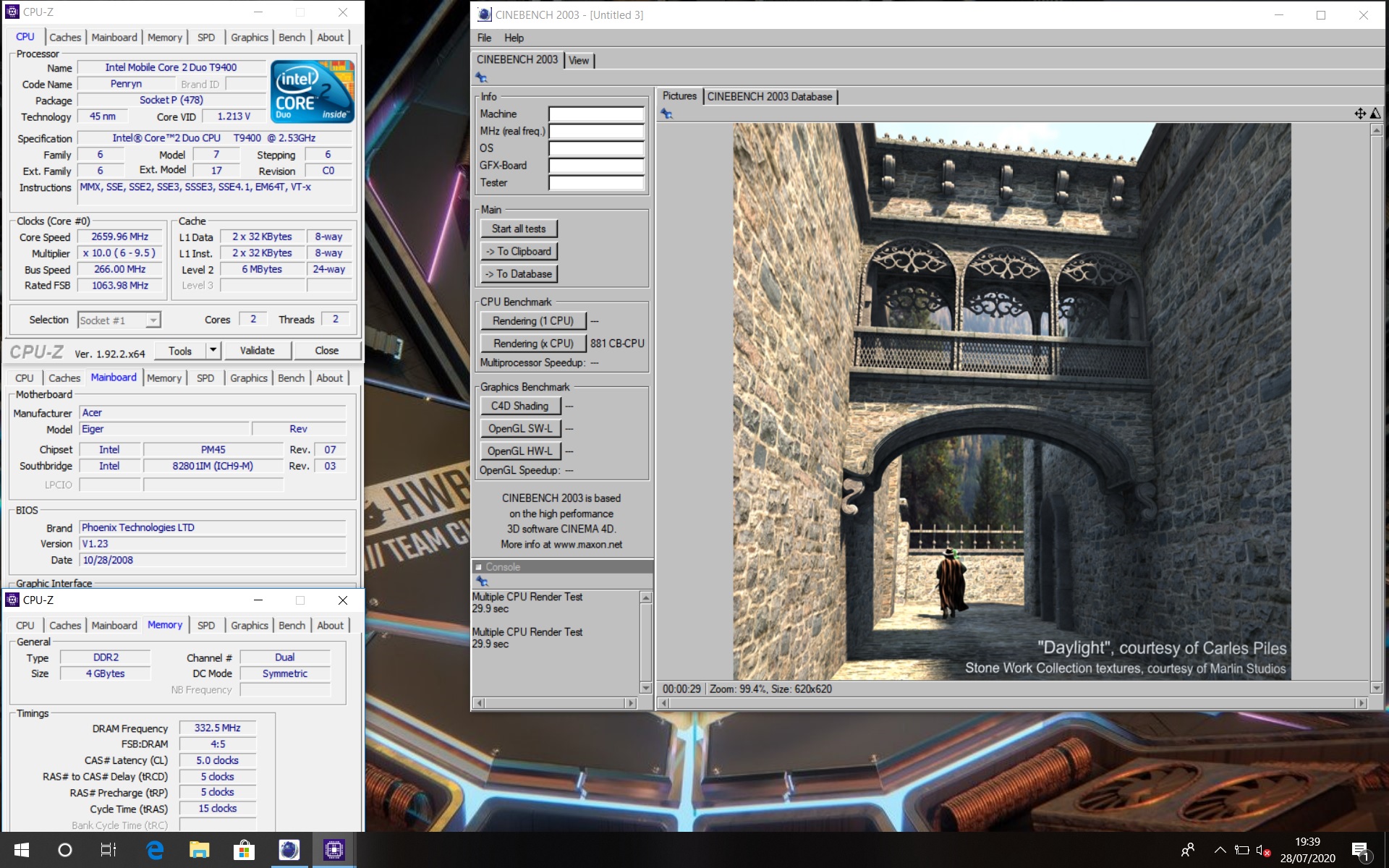
Task: Click Start all tests button
Action: (519, 229)
